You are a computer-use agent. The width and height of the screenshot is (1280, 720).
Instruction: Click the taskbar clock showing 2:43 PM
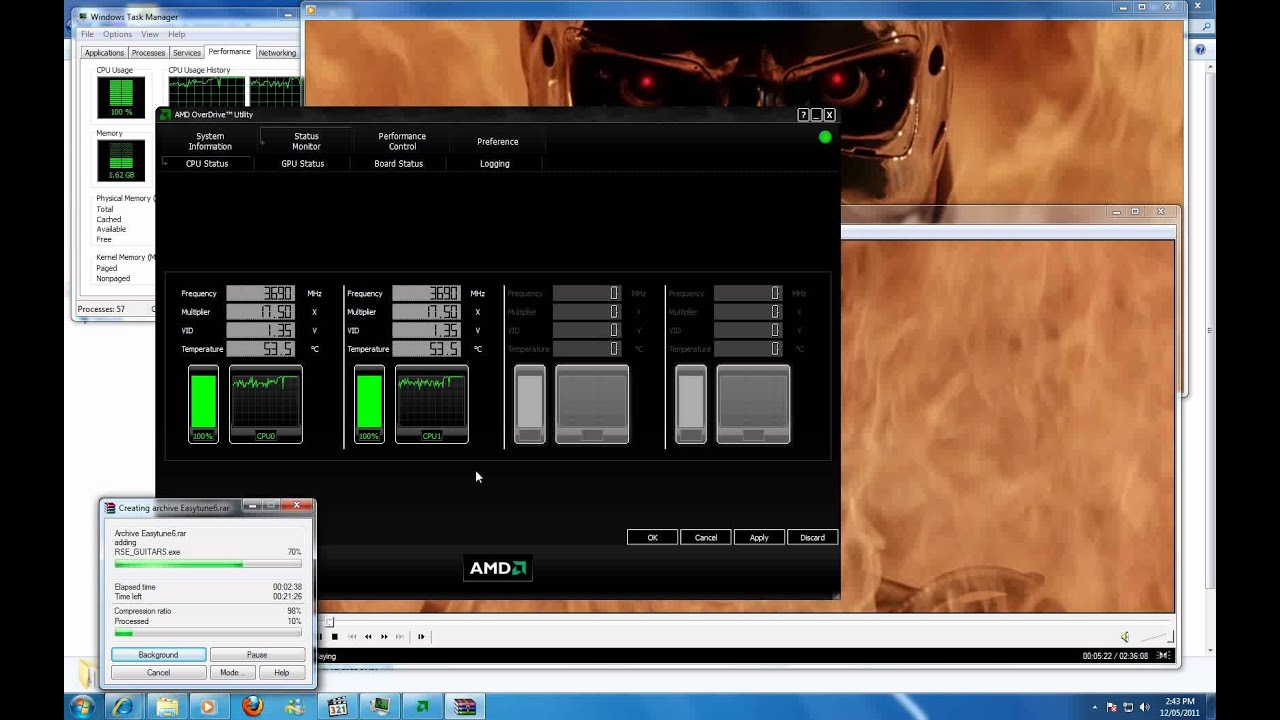(x=1181, y=707)
